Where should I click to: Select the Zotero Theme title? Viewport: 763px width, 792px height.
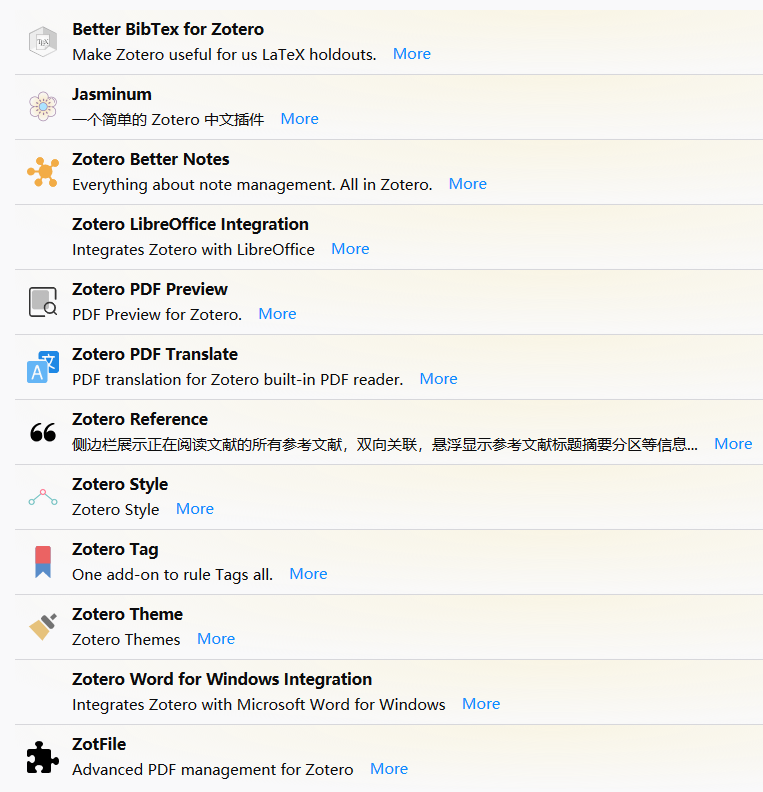tap(127, 614)
